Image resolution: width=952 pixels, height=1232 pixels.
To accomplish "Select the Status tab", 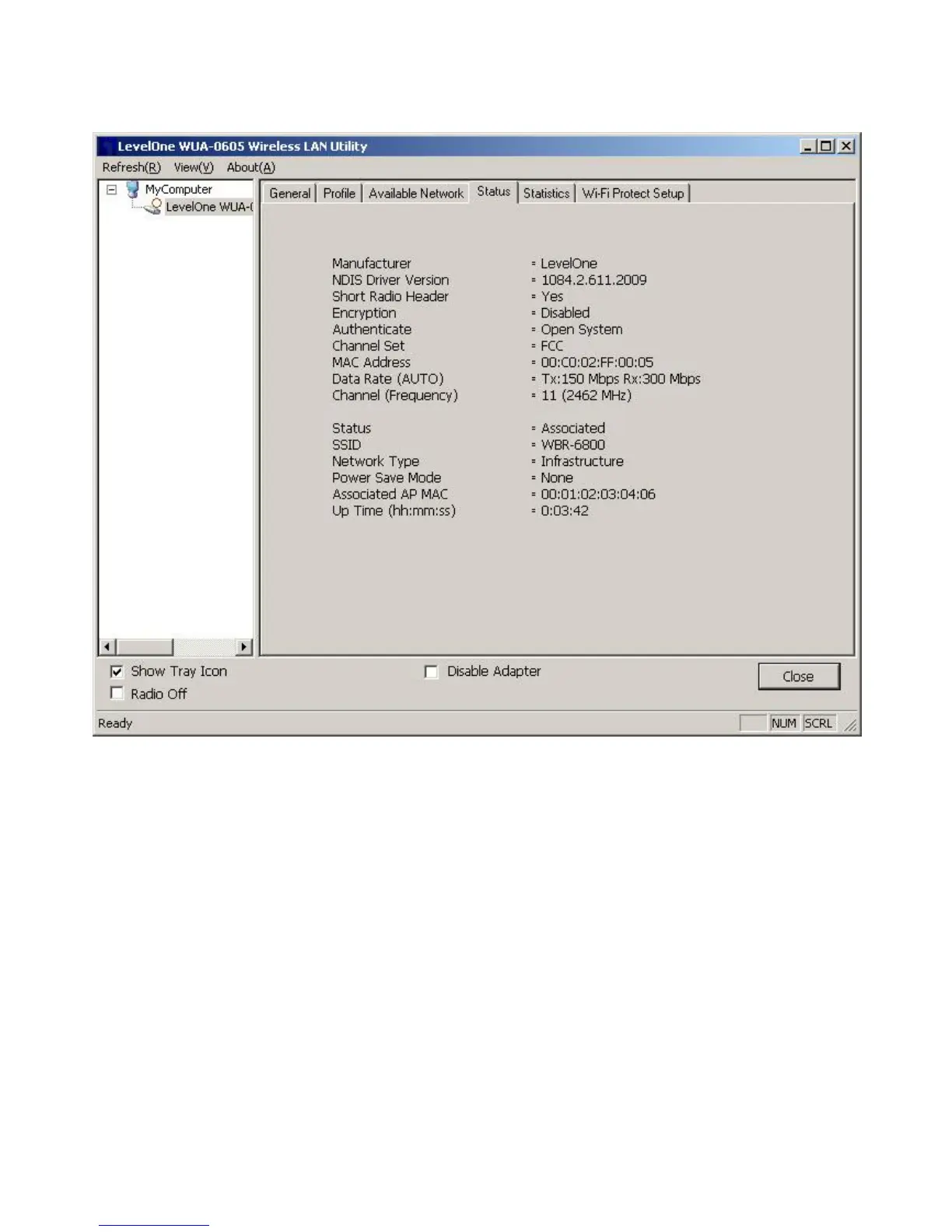I will pyautogui.click(x=494, y=191).
